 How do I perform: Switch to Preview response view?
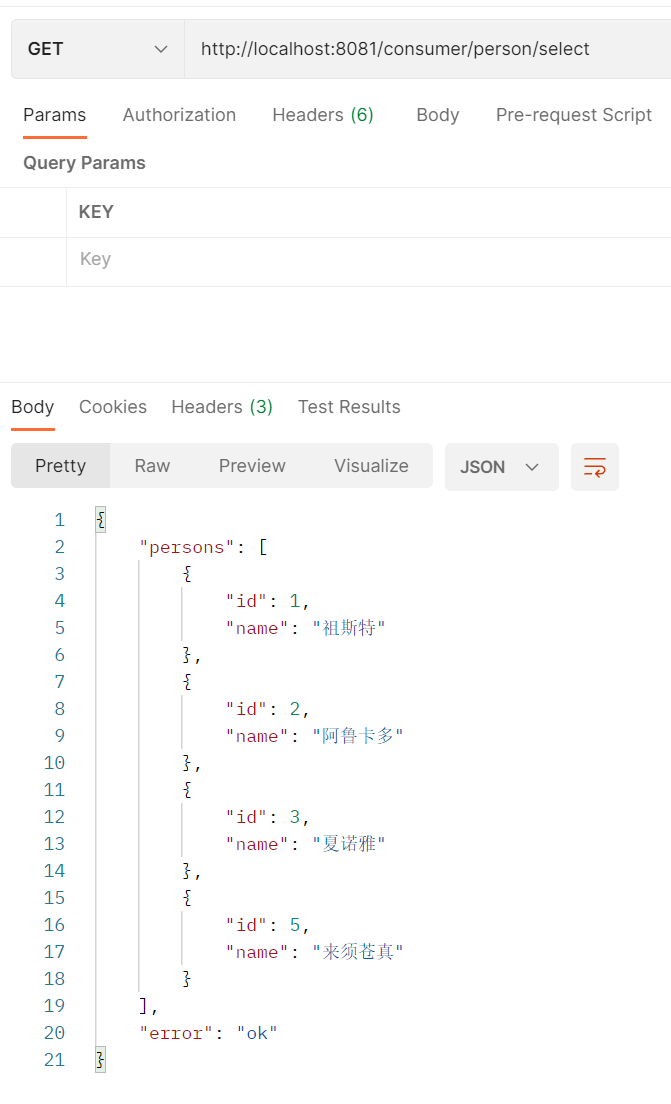252,466
